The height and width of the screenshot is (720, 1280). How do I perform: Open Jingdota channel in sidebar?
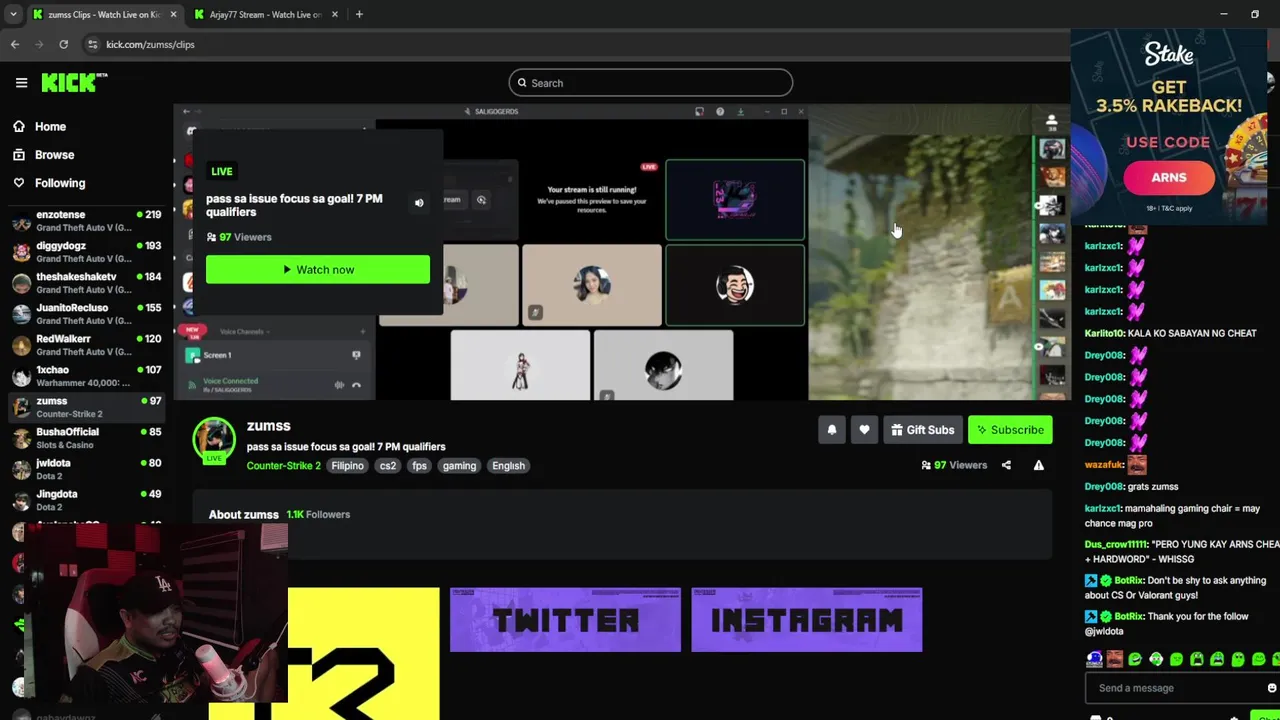point(86,500)
